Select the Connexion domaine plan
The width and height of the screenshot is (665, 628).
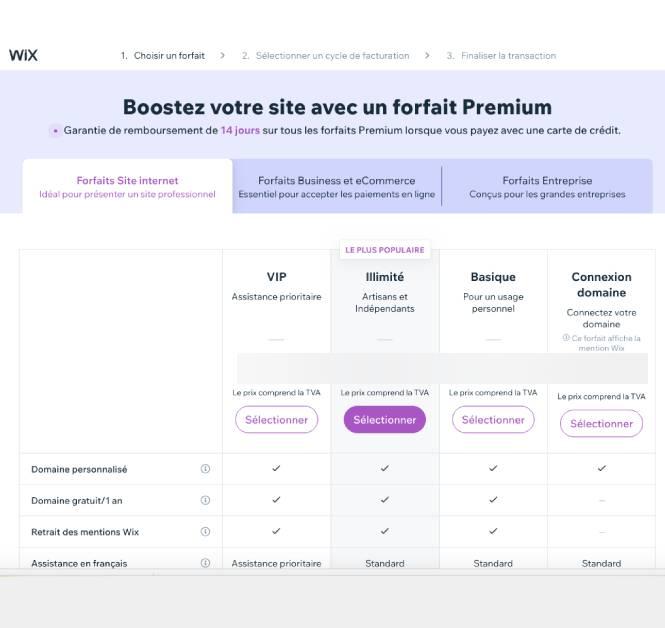click(x=601, y=423)
